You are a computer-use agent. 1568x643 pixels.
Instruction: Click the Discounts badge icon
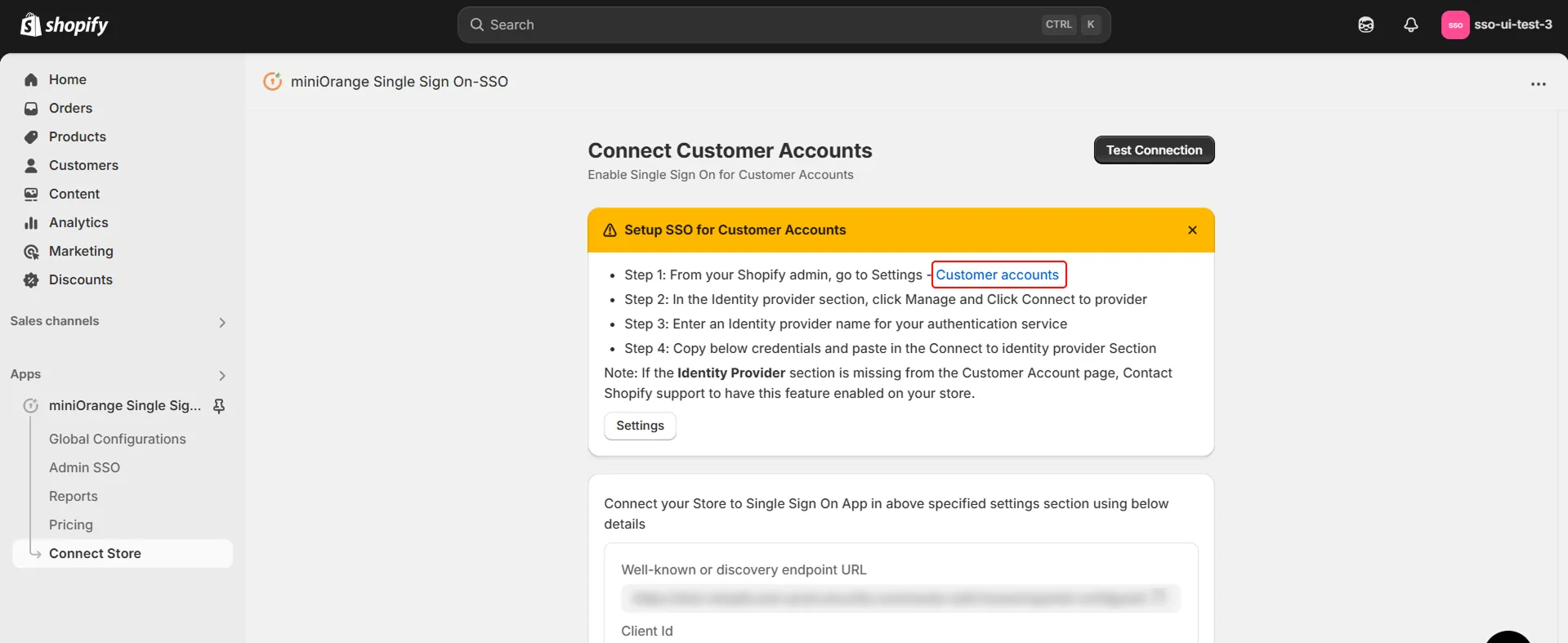(x=31, y=279)
